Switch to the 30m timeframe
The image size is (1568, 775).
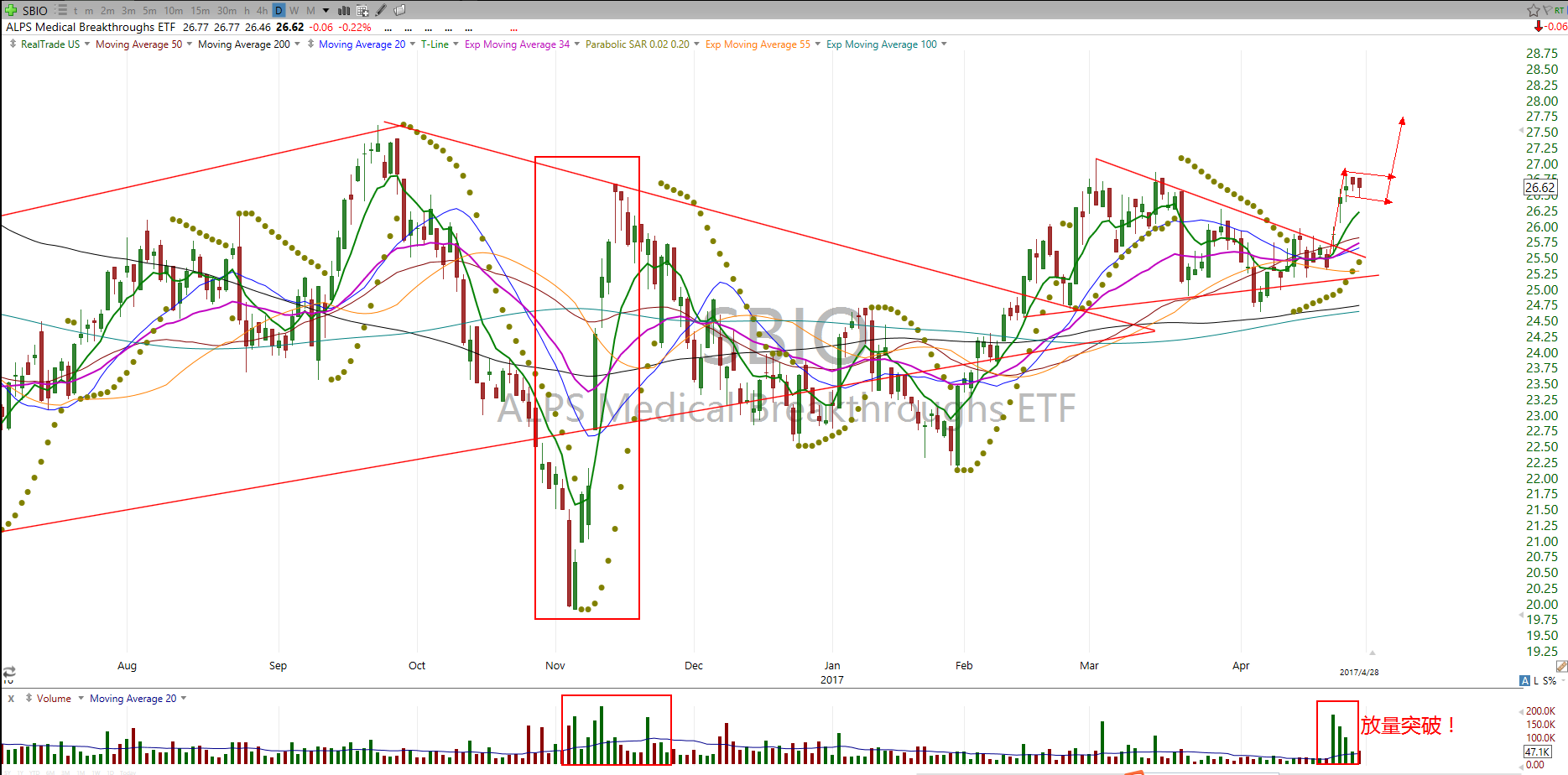point(227,11)
